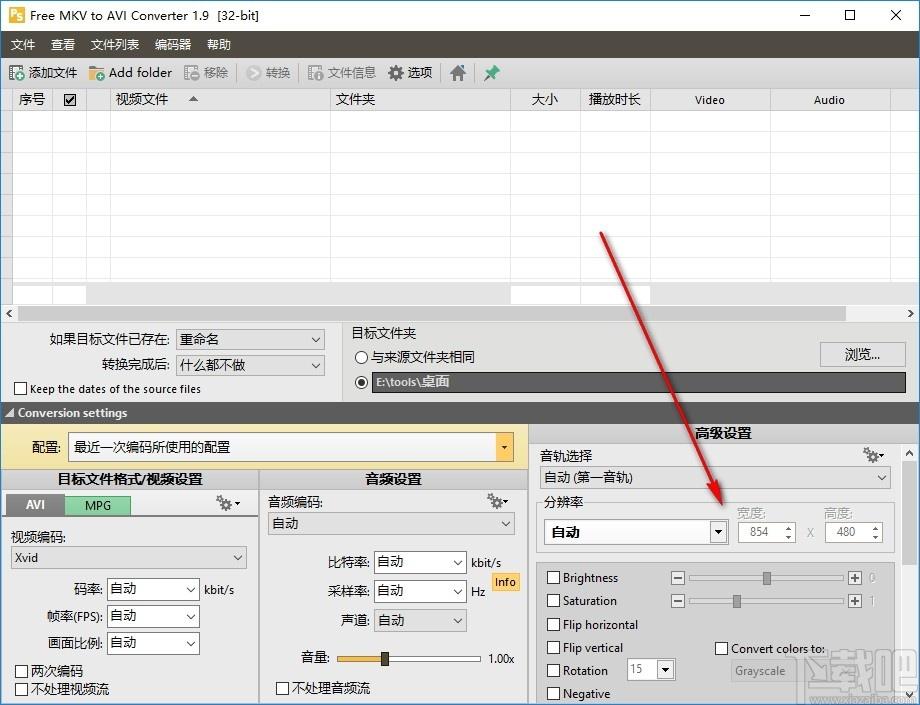Open 采样率 dropdown
The width and height of the screenshot is (920, 705).
(x=420, y=591)
